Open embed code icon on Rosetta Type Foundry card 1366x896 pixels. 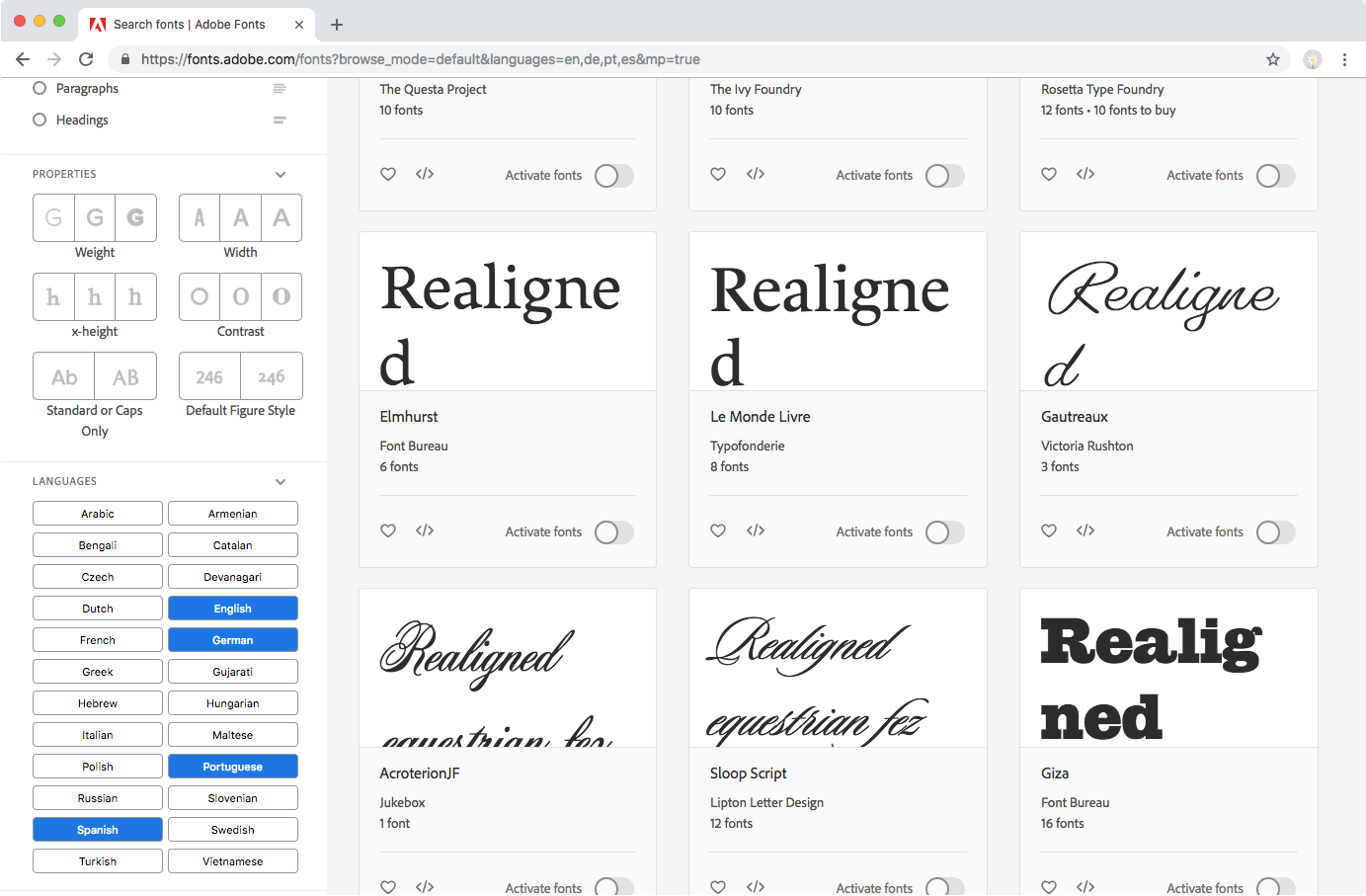click(x=1085, y=174)
